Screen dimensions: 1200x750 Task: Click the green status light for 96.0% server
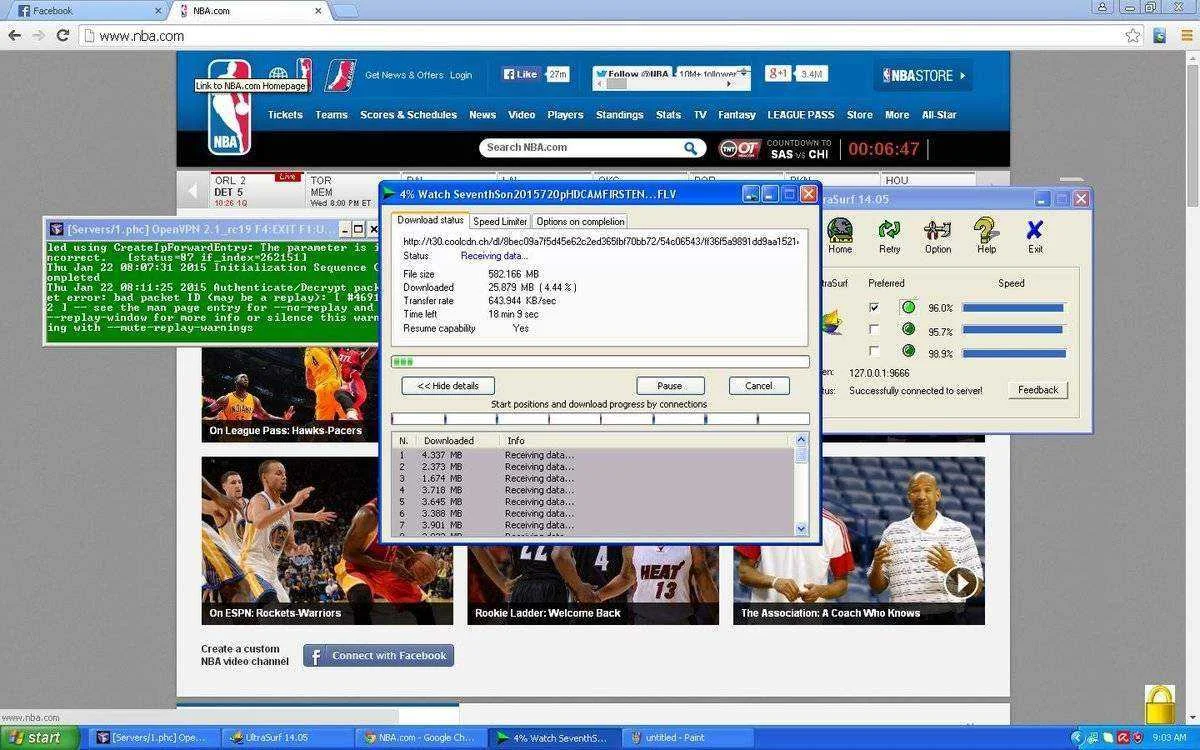click(x=908, y=307)
